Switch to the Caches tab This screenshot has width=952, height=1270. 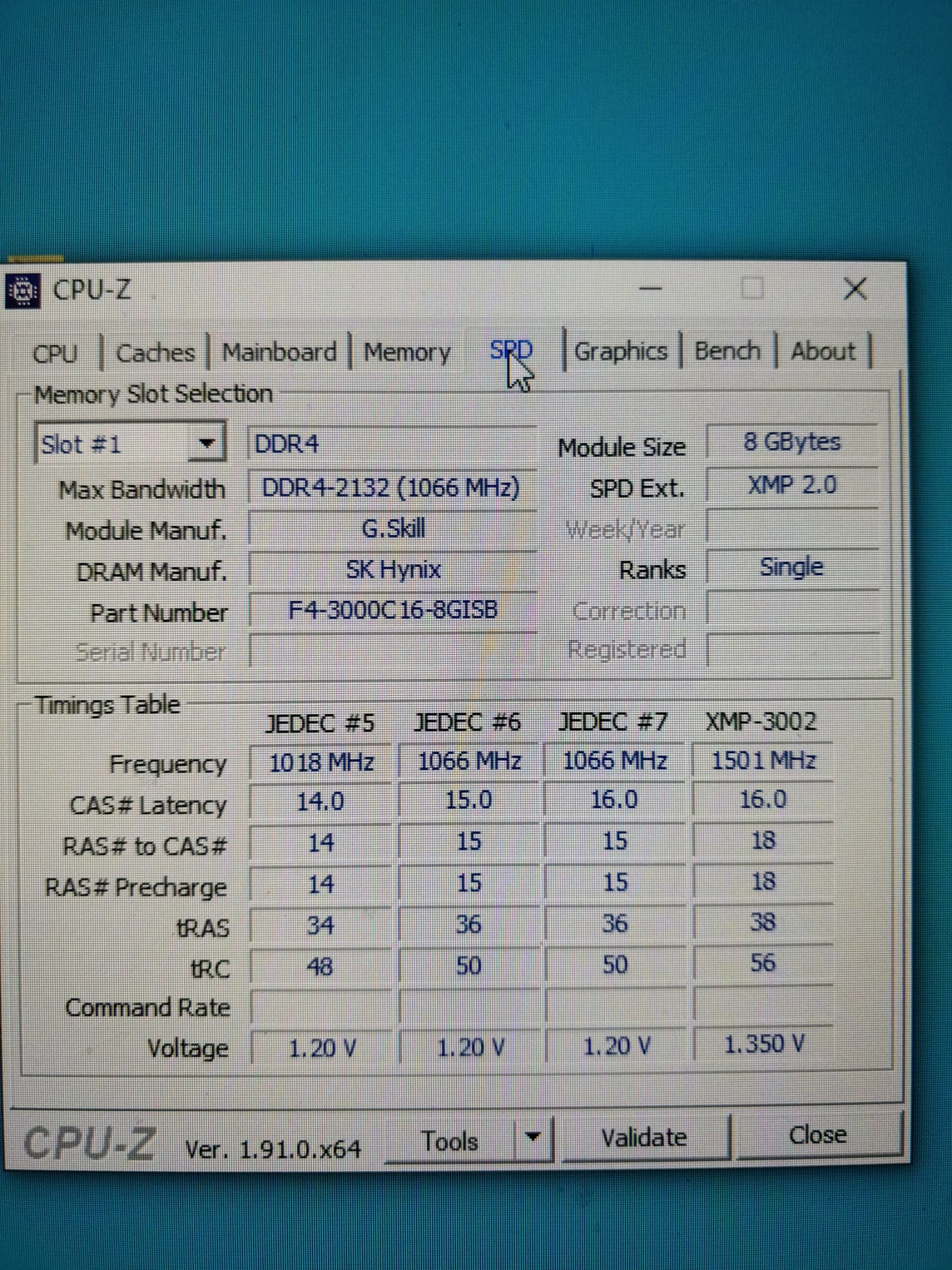156,353
